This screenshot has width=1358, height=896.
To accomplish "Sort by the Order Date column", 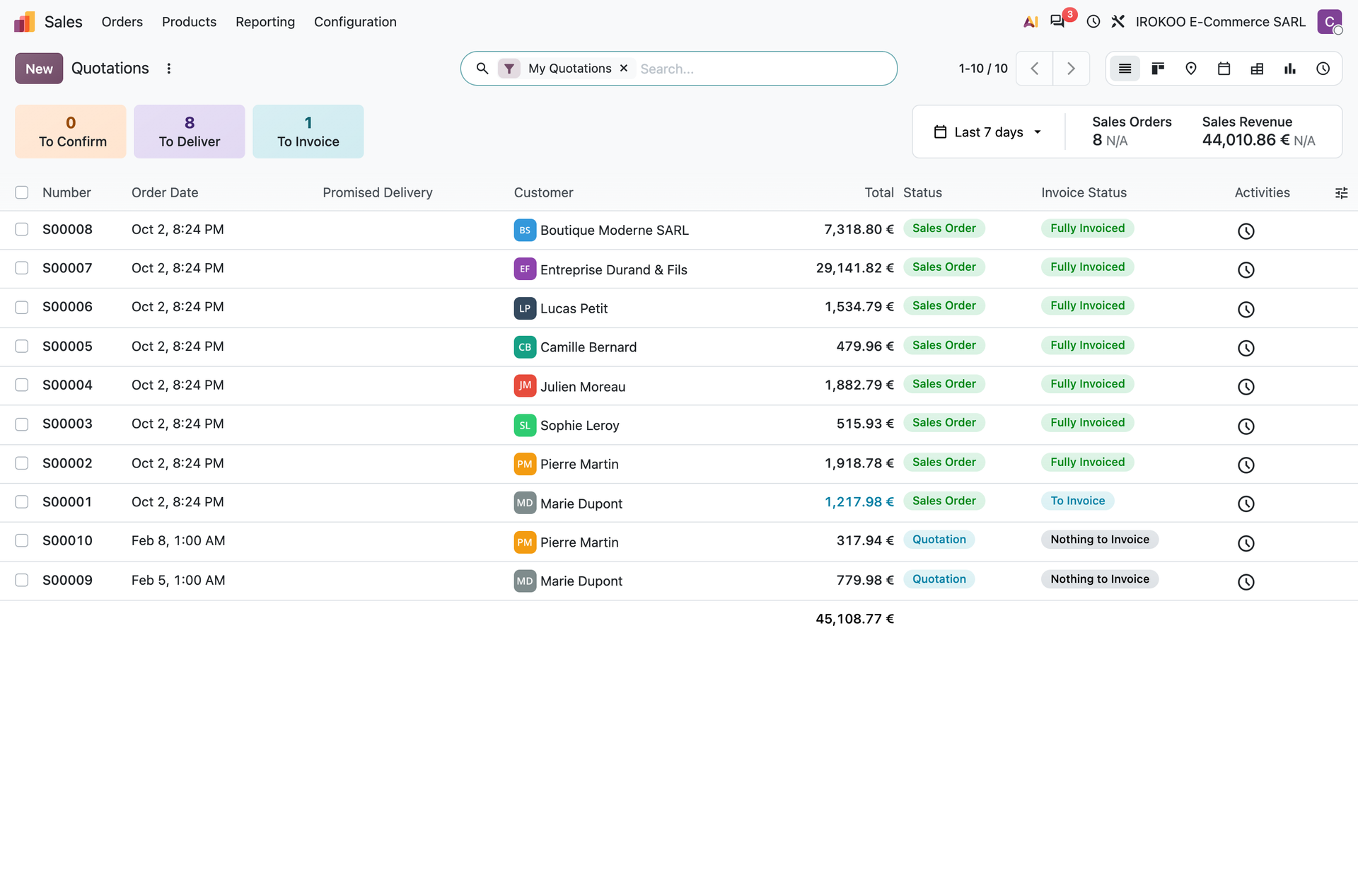I will click(165, 192).
